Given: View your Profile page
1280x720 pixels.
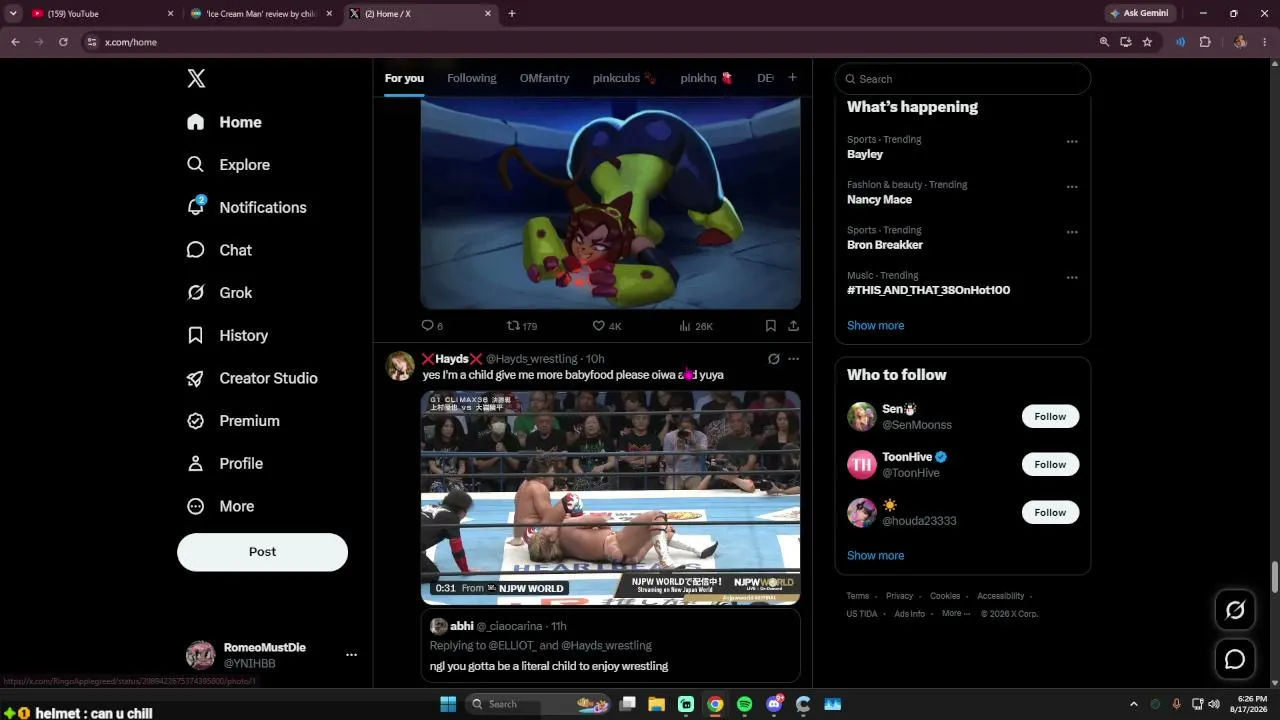Looking at the screenshot, I should 225,464.
